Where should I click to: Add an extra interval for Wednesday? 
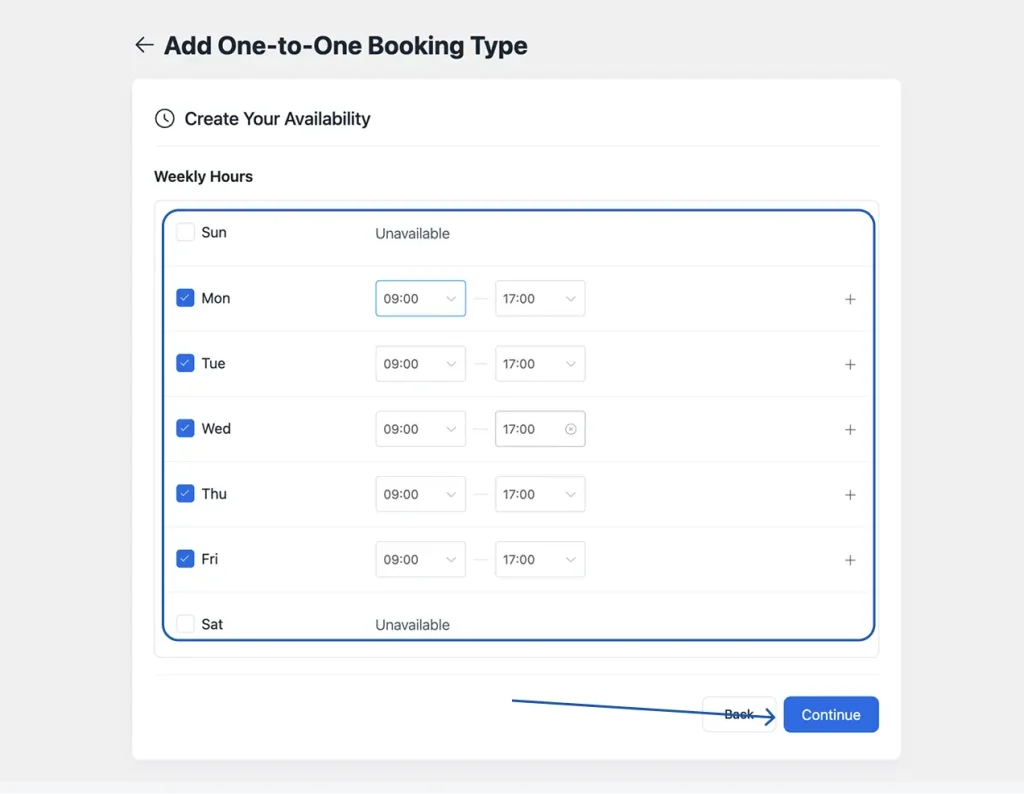click(x=850, y=429)
